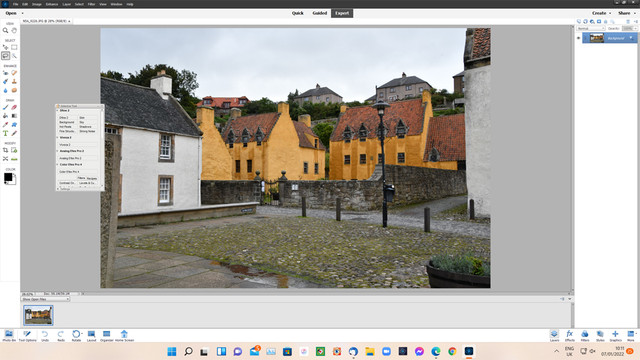Open the Create dropdown
The image size is (640, 360).
pyautogui.click(x=602, y=13)
